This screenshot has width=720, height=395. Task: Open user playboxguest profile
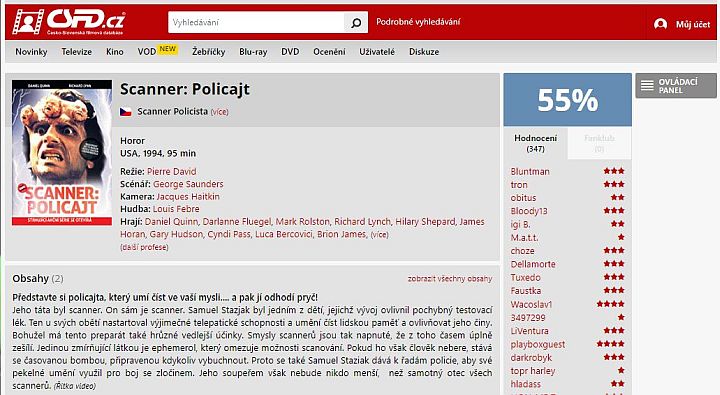tap(538, 344)
